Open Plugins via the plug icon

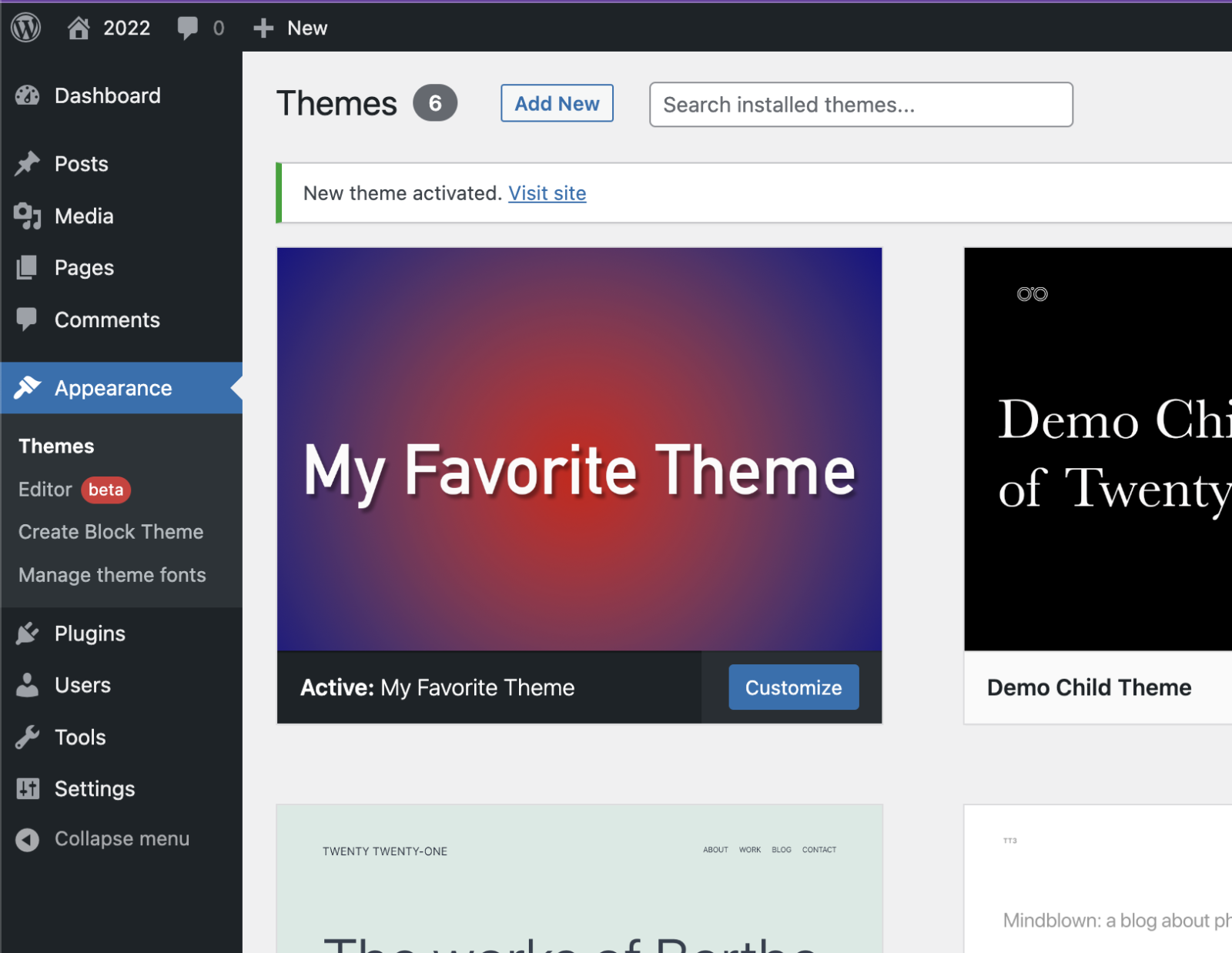pos(28,633)
